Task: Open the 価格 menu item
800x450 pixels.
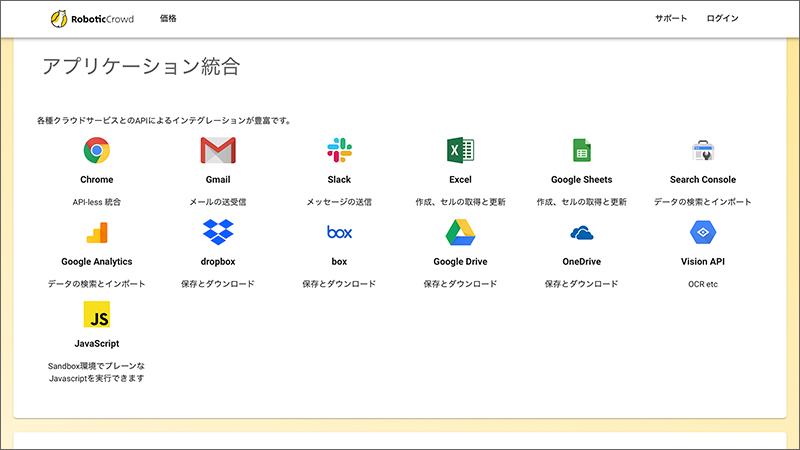Action: pos(168,18)
